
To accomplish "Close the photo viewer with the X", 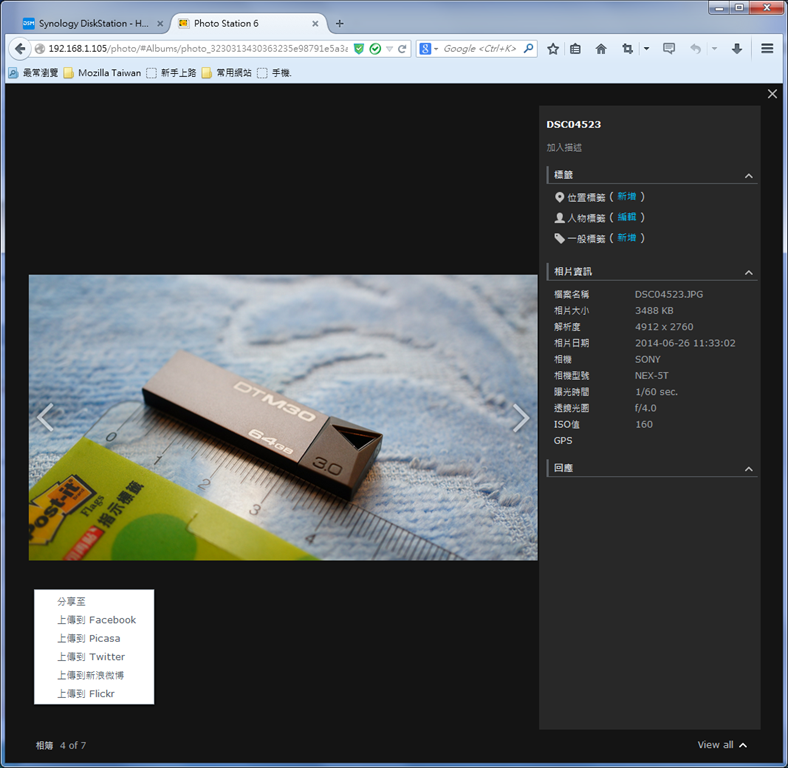I will (772, 94).
